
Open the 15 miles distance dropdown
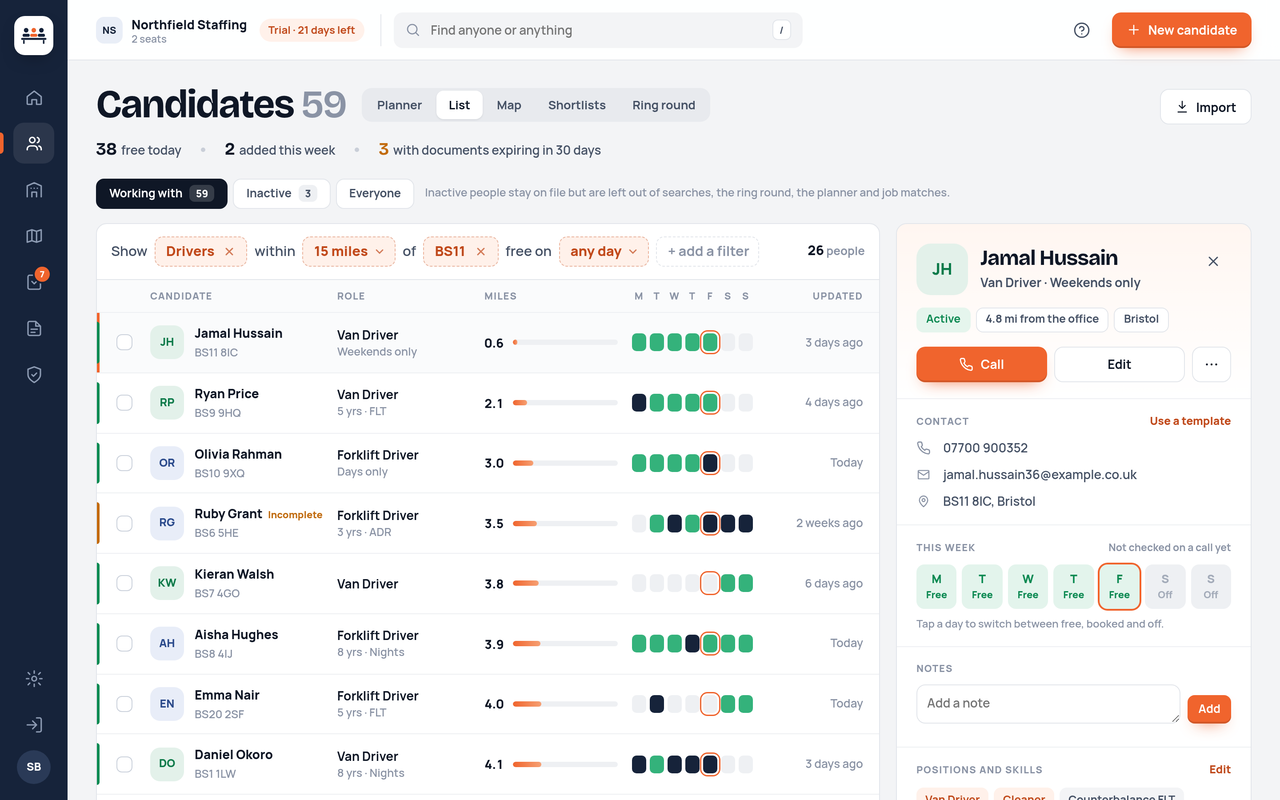pos(349,252)
